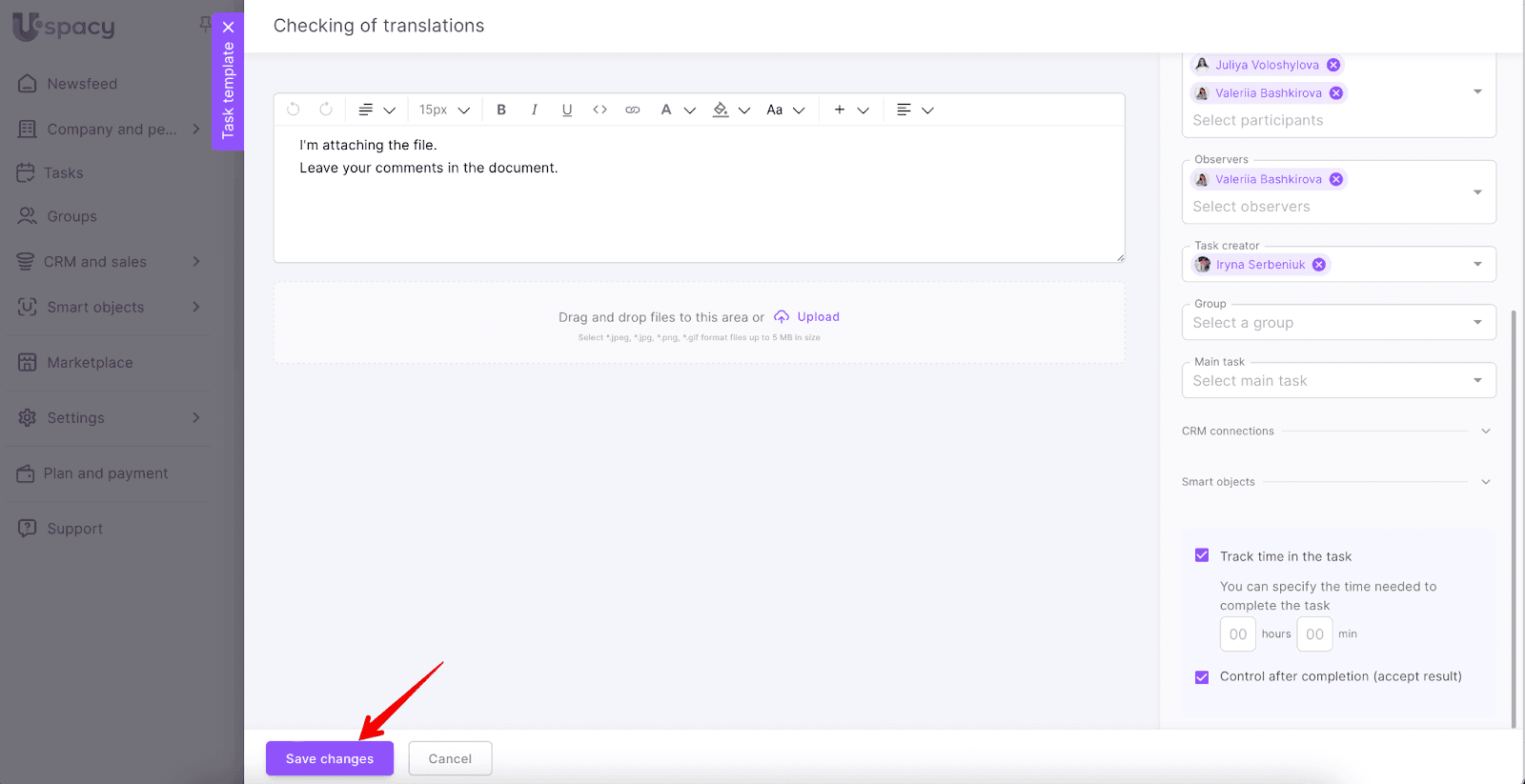This screenshot has height=784, width=1525.
Task: Toggle bold formatting in editor toolbar
Action: coord(501,110)
